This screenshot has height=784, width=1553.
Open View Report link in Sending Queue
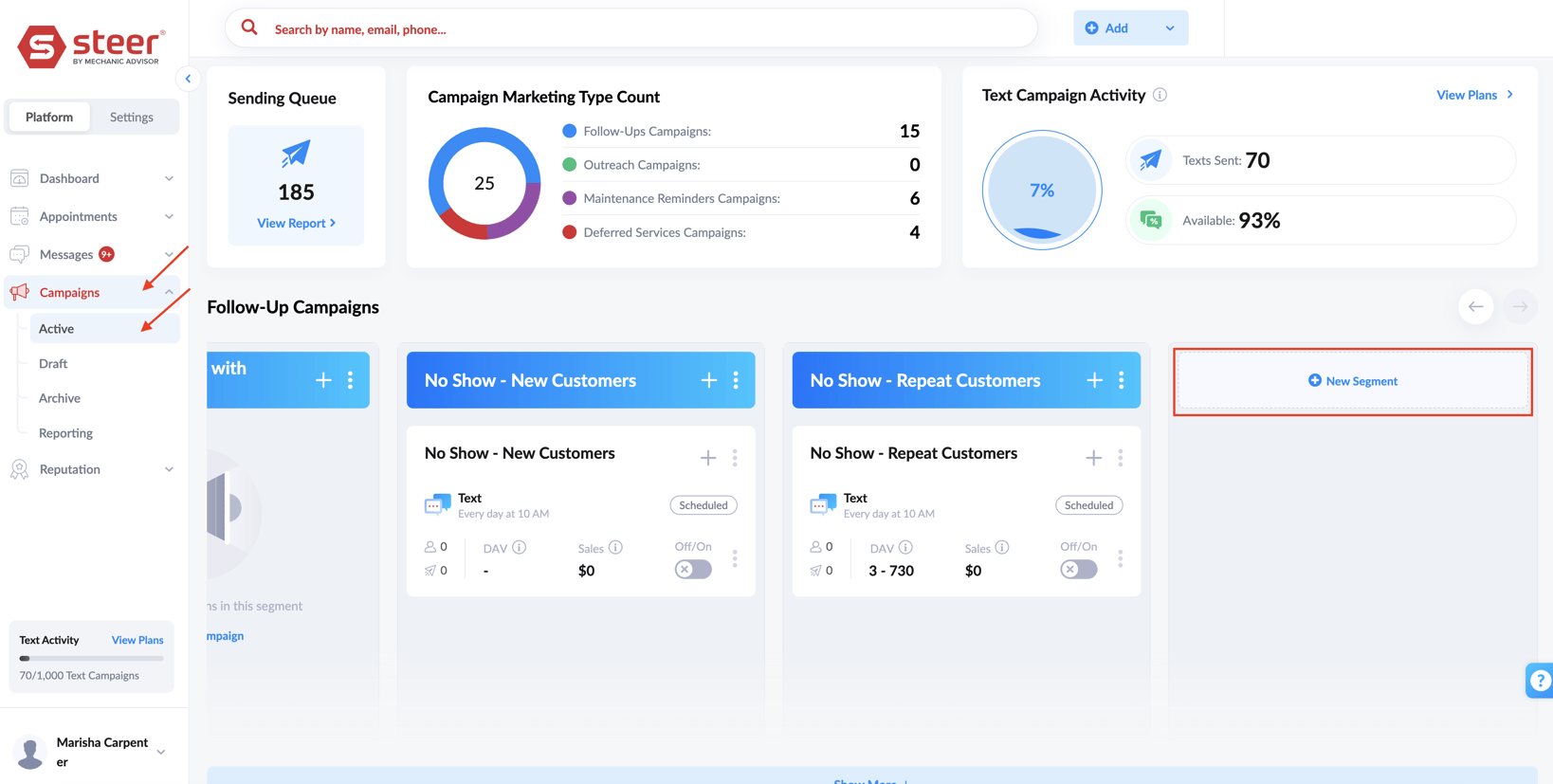296,223
